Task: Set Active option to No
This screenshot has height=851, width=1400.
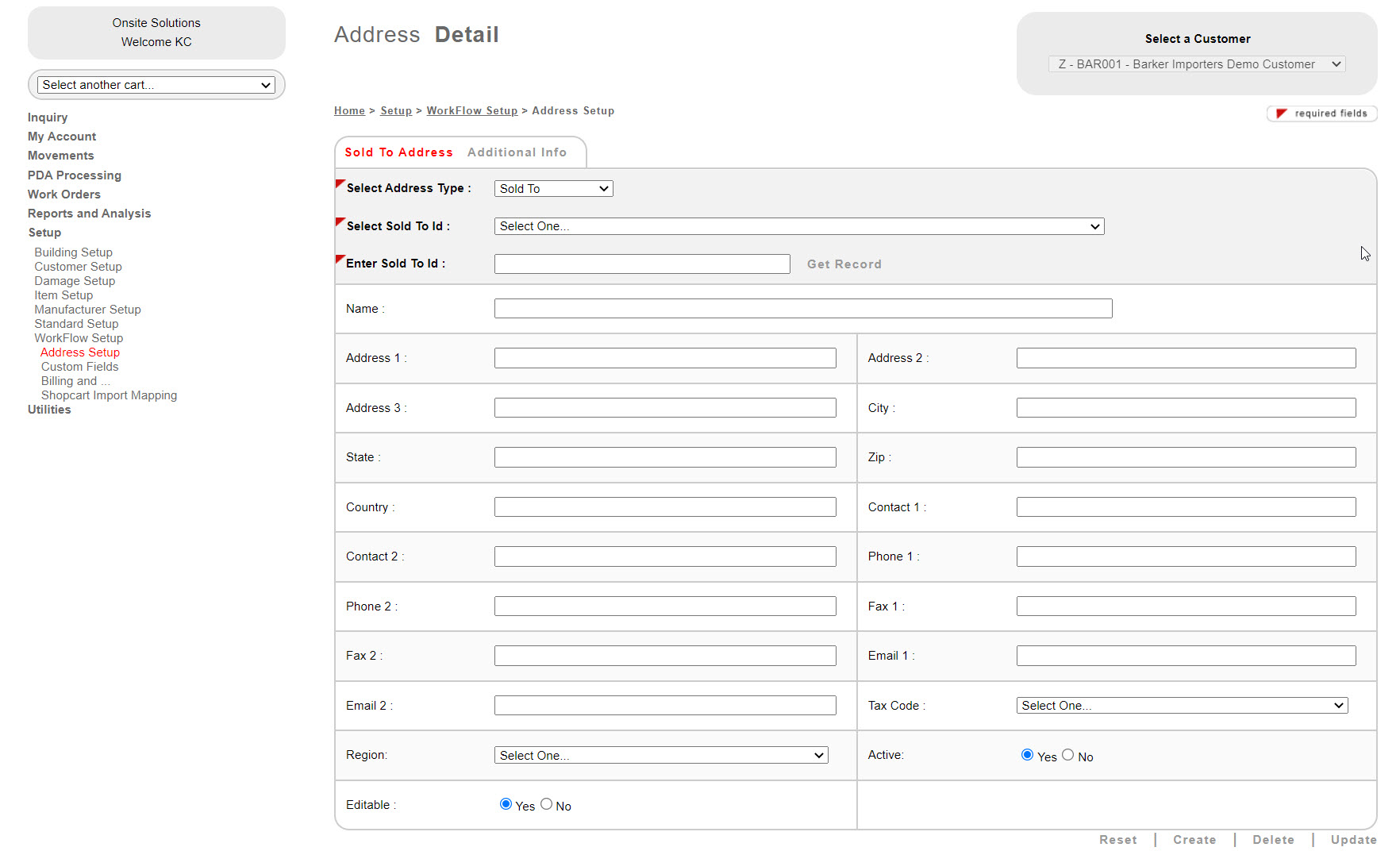Action: 1068,755
